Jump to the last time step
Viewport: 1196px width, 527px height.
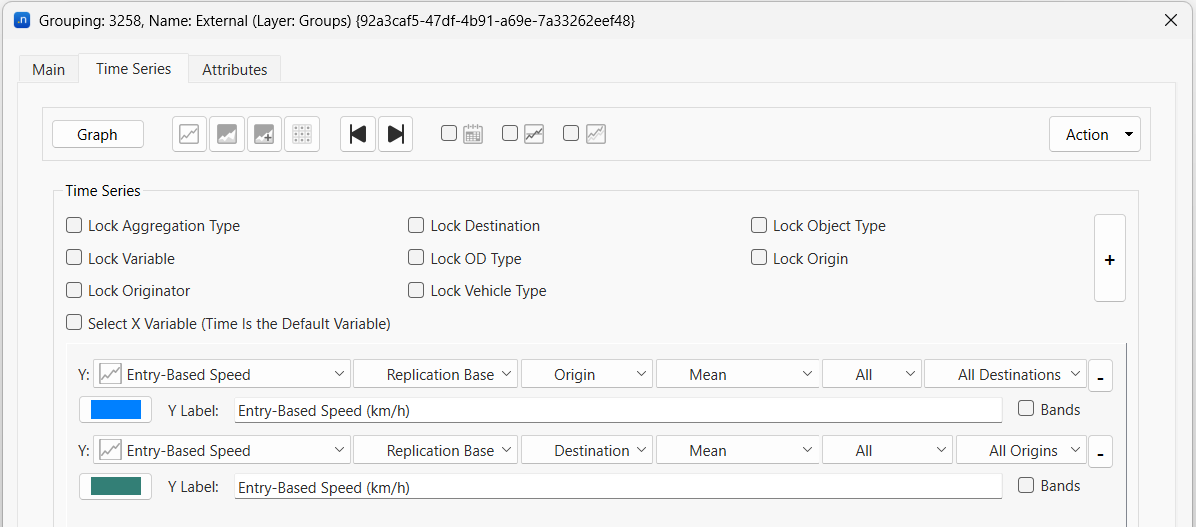[x=395, y=134]
